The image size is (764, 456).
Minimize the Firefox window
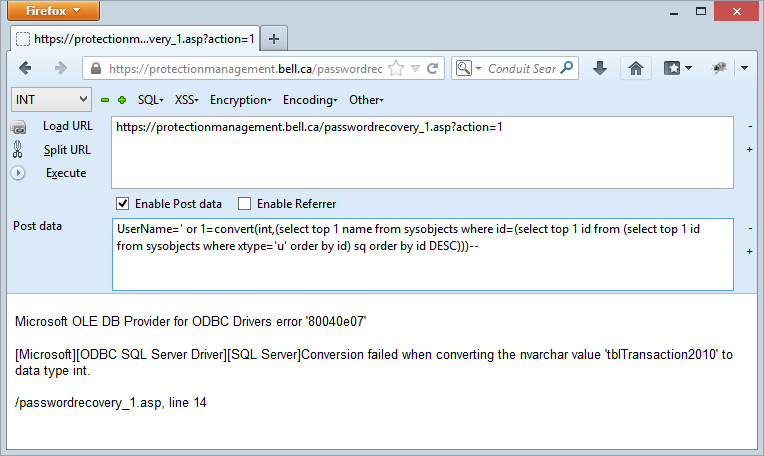[674, 12]
